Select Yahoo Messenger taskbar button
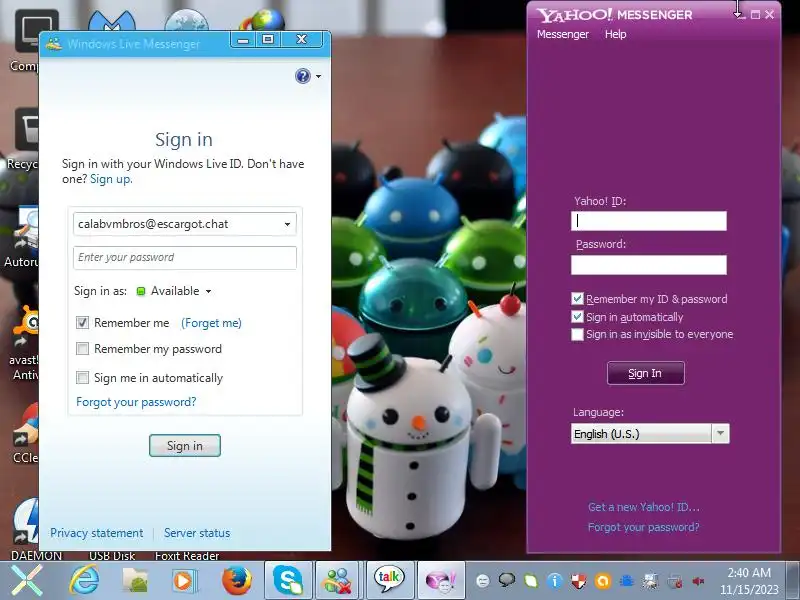Screen dimensions: 800x600 click(441, 580)
